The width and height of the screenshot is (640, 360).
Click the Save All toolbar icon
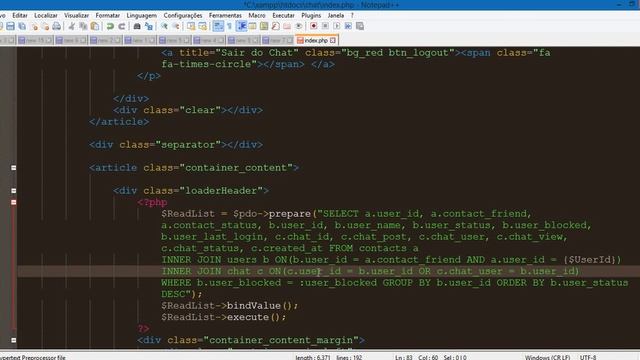point(22,26)
